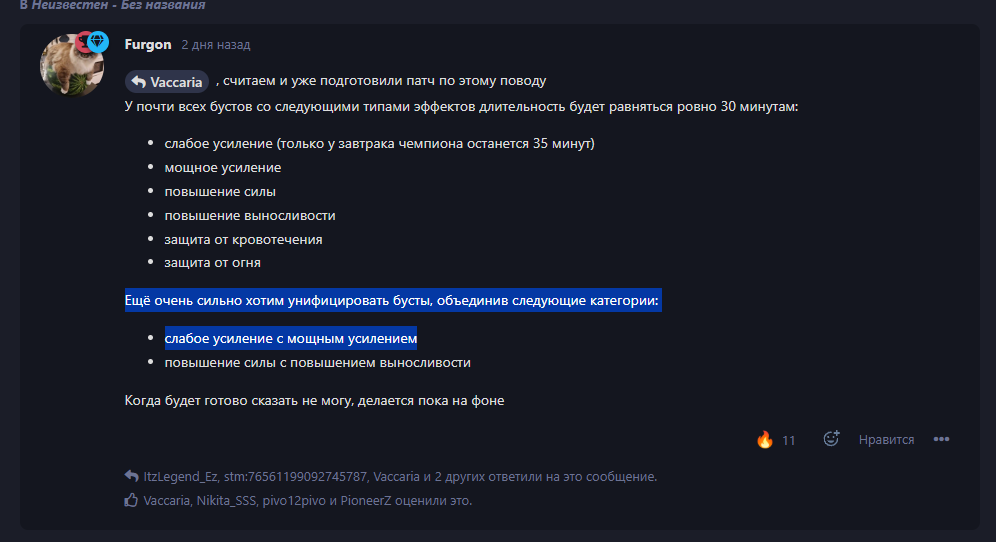This screenshot has width=996, height=542.
Task: Click the thumbs-up icon in likes row
Action: (131, 500)
